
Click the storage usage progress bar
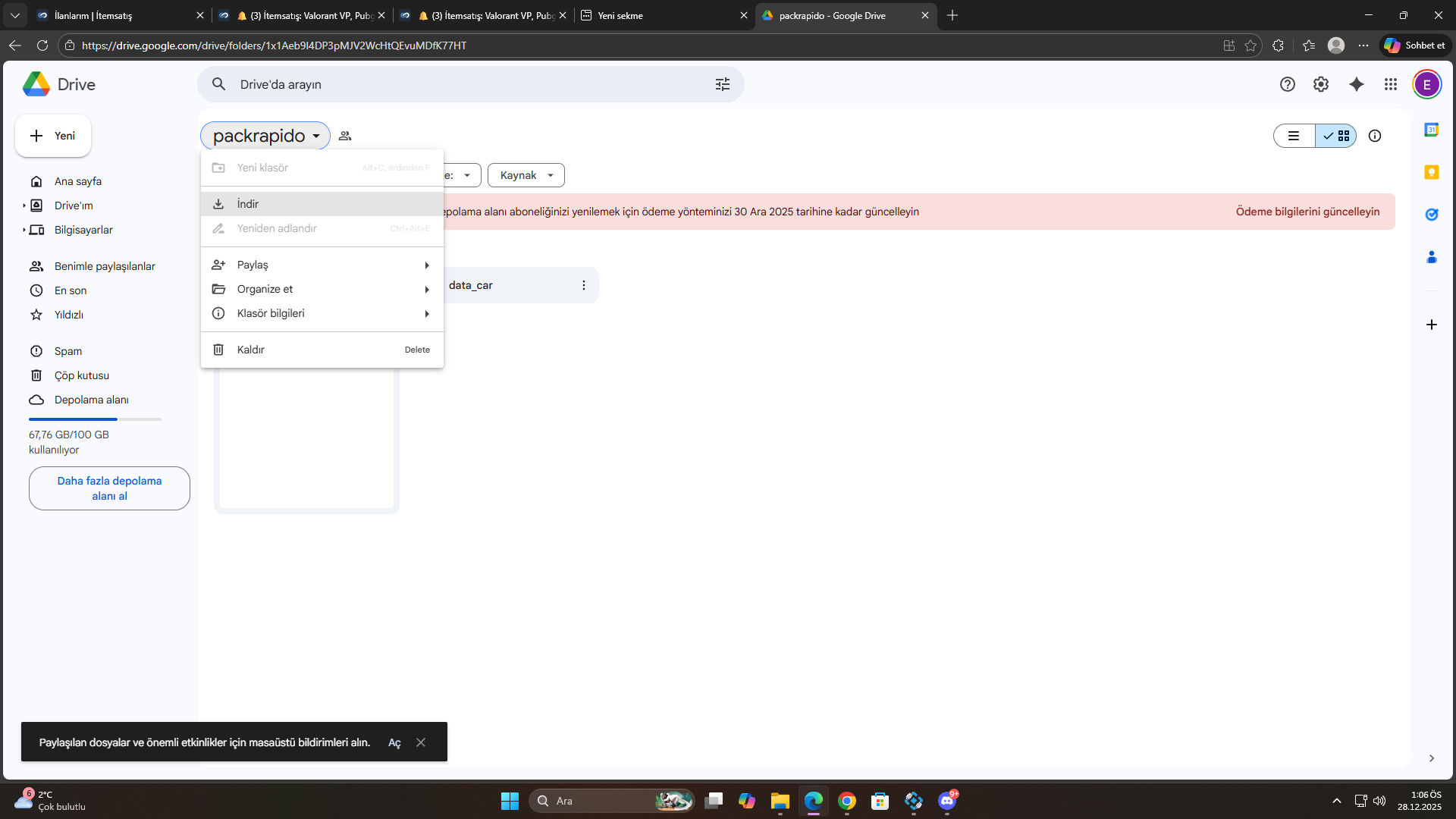(x=95, y=419)
